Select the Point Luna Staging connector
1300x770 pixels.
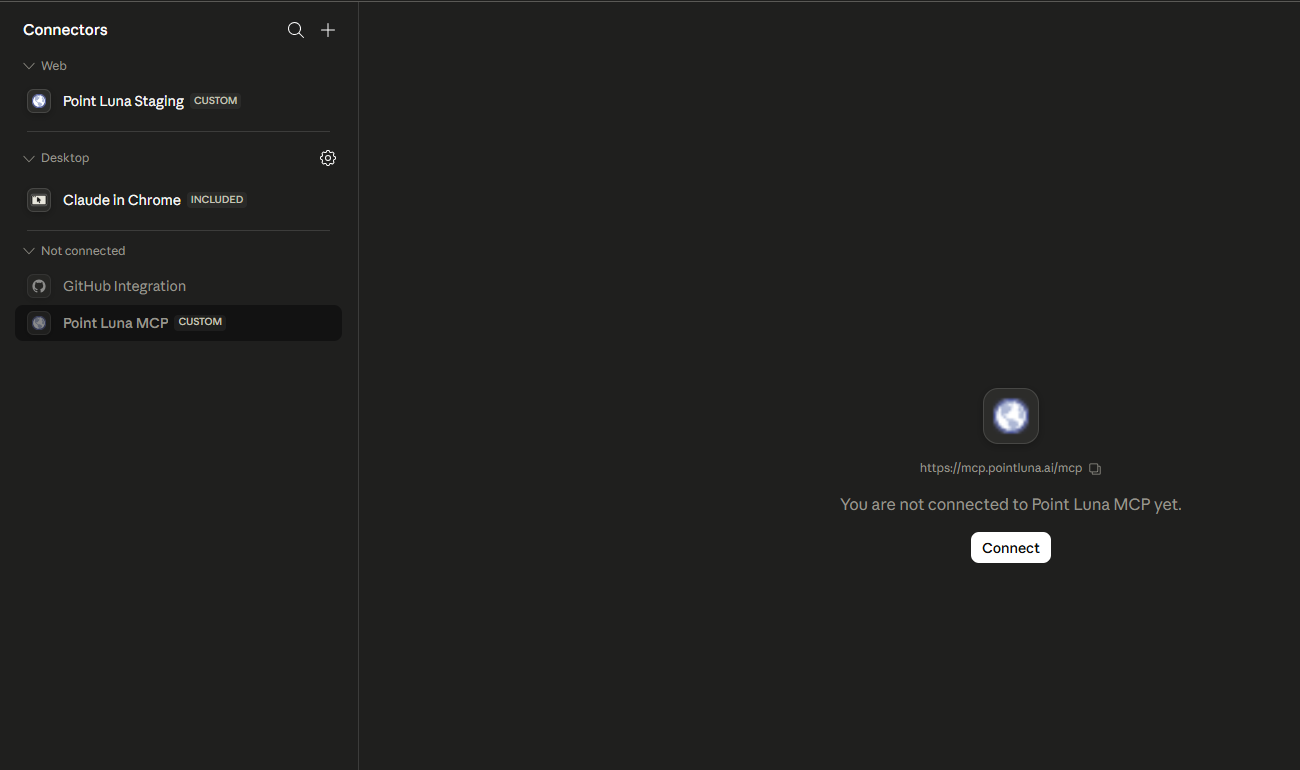pyautogui.click(x=178, y=101)
